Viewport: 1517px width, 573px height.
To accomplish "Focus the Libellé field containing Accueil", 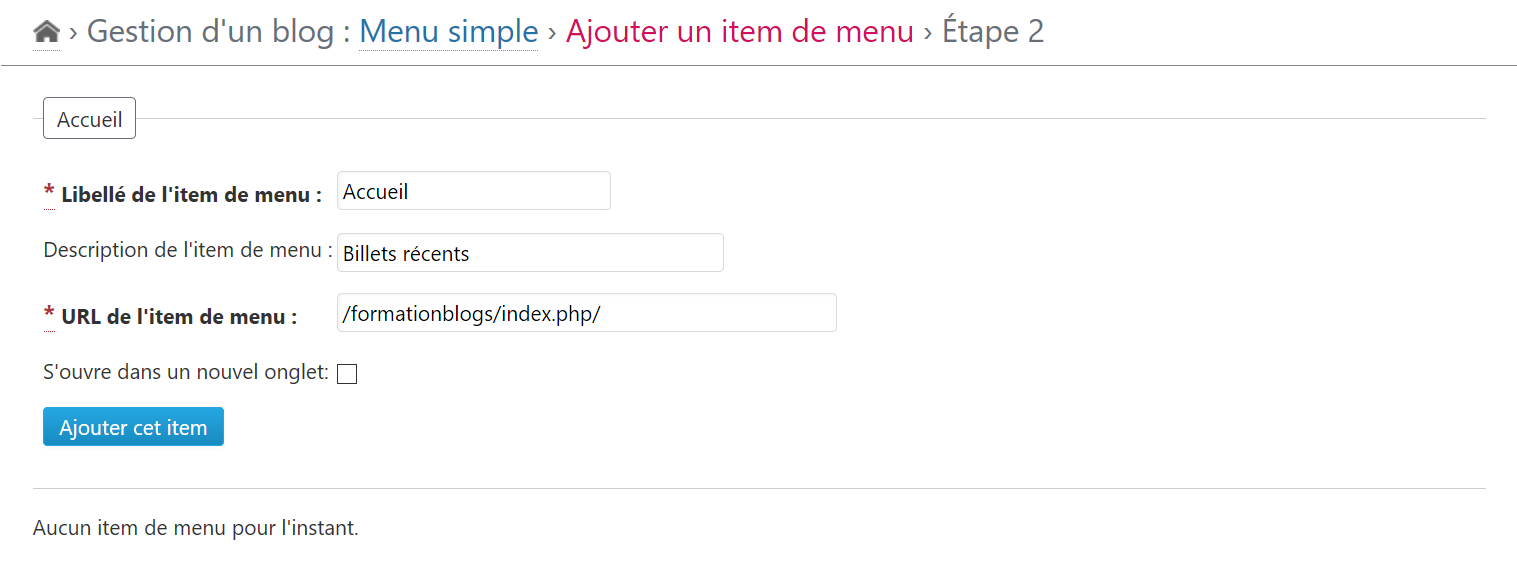I will pos(473,191).
